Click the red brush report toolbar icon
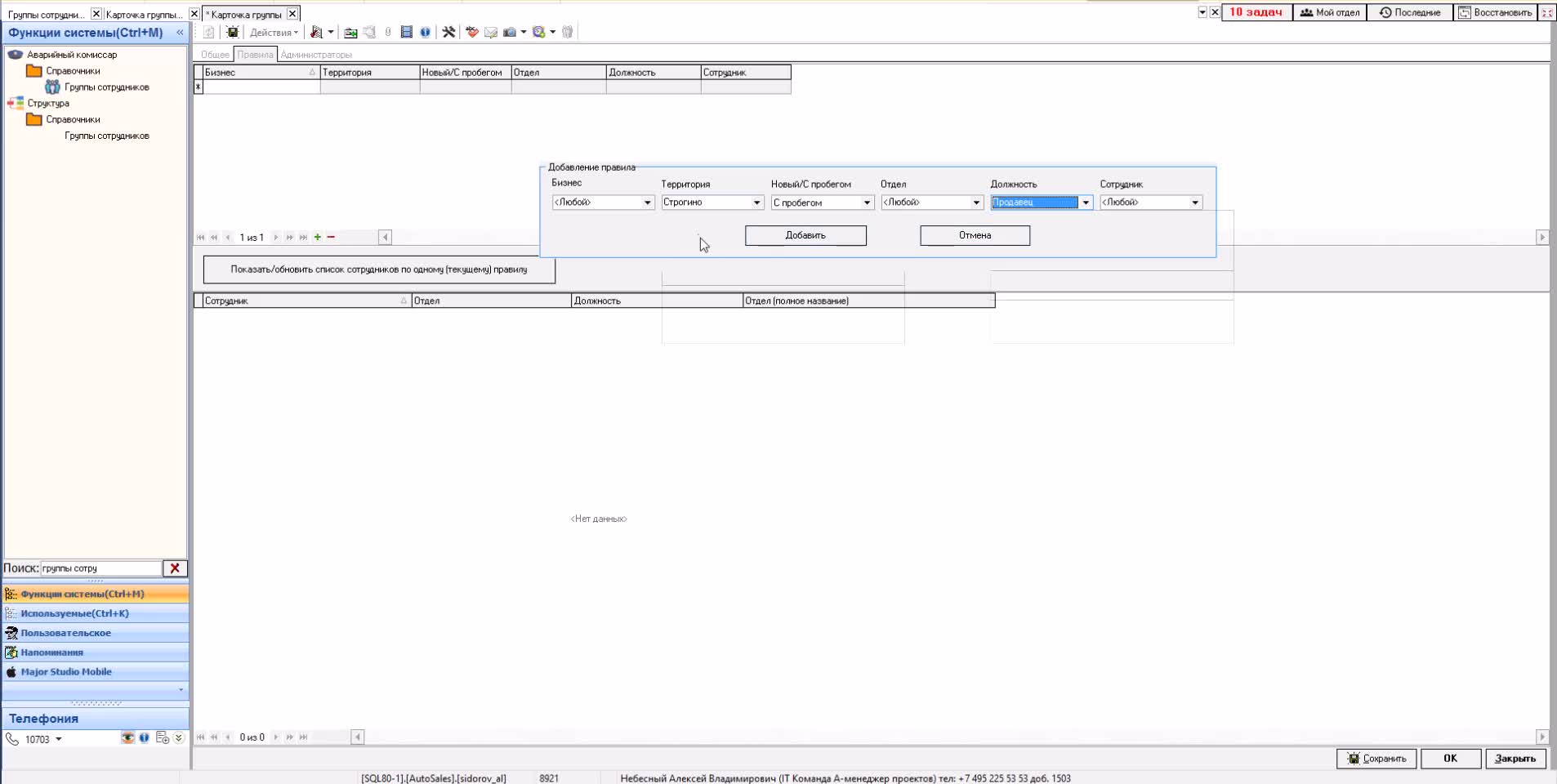The image size is (1557, 784). tap(317, 32)
